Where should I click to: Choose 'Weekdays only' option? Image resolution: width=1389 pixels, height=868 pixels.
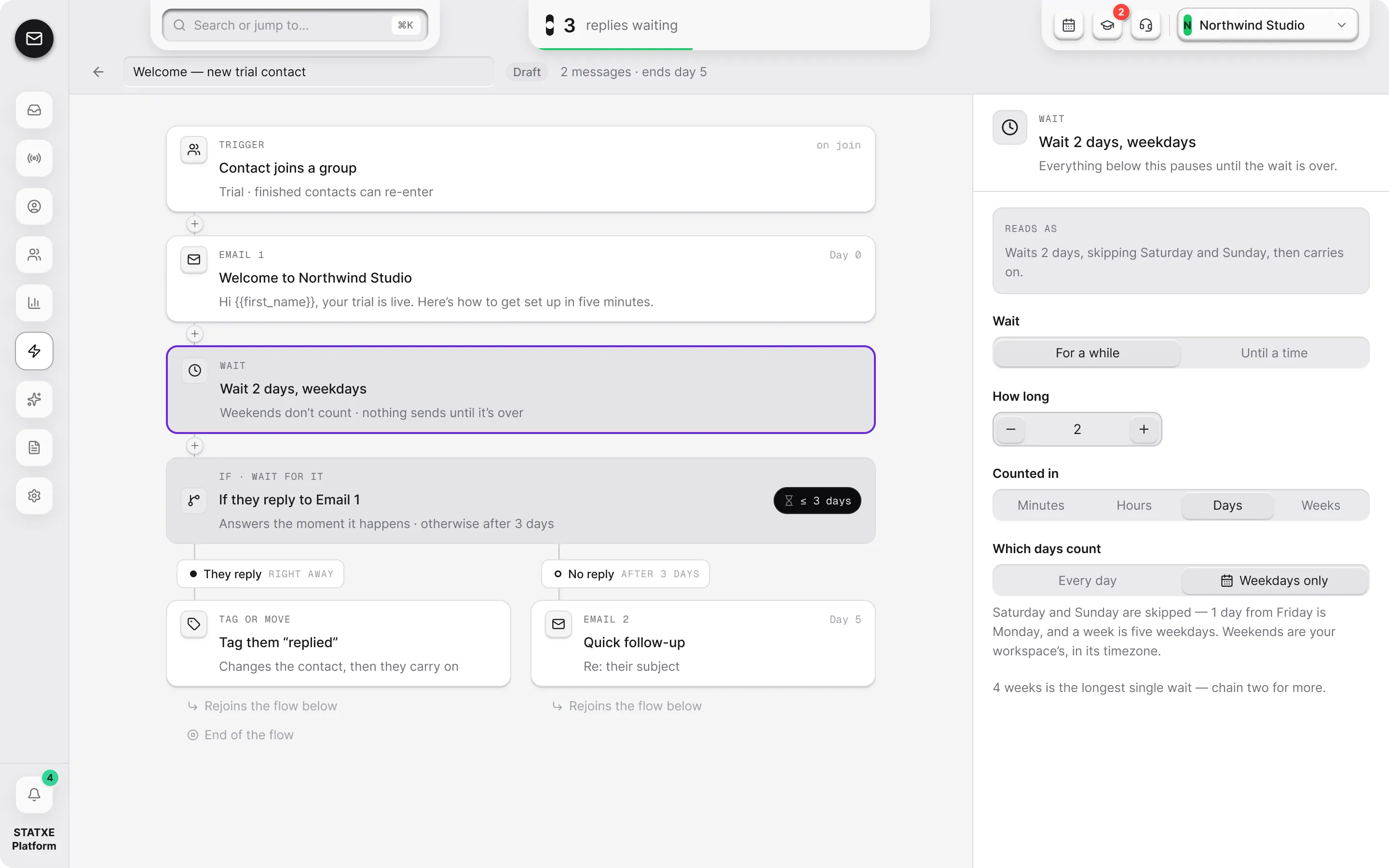pos(1274,581)
